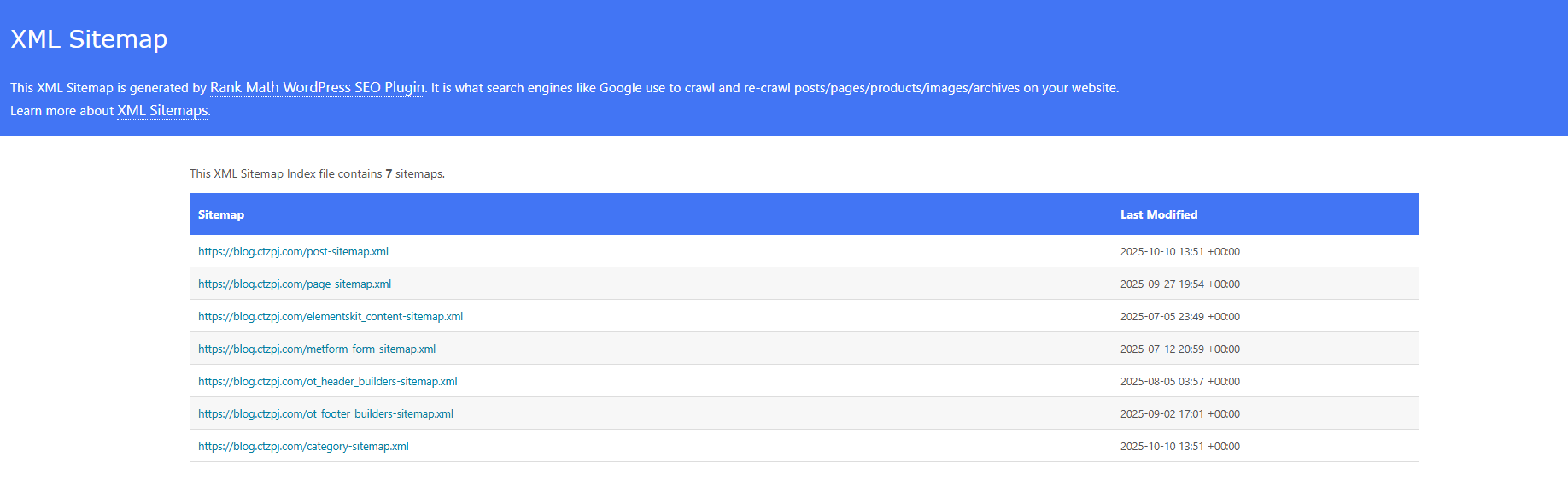The height and width of the screenshot is (504, 1568).
Task: Click the Sitemap column header
Action: point(221,215)
